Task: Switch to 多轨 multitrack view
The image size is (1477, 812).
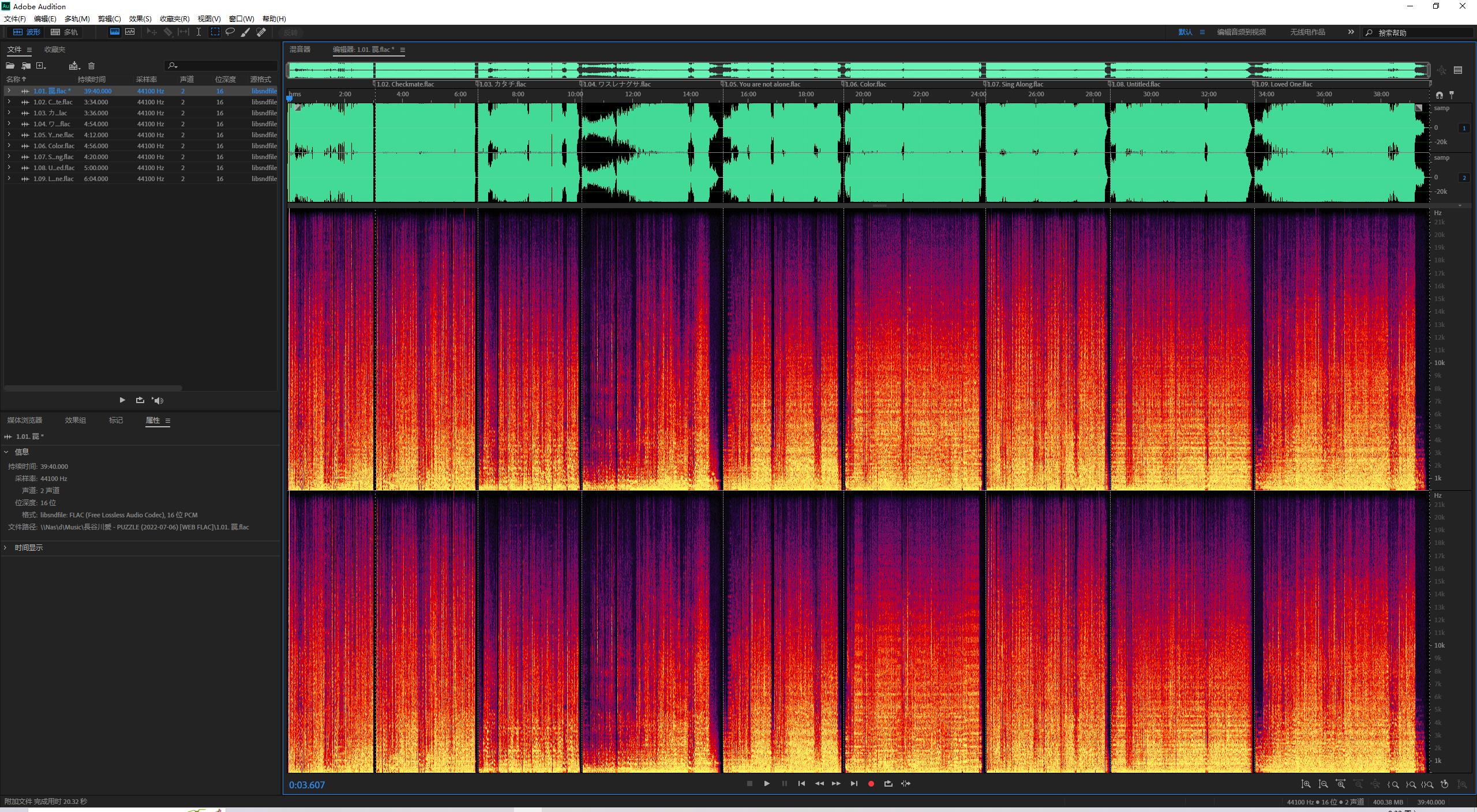Action: (x=65, y=32)
